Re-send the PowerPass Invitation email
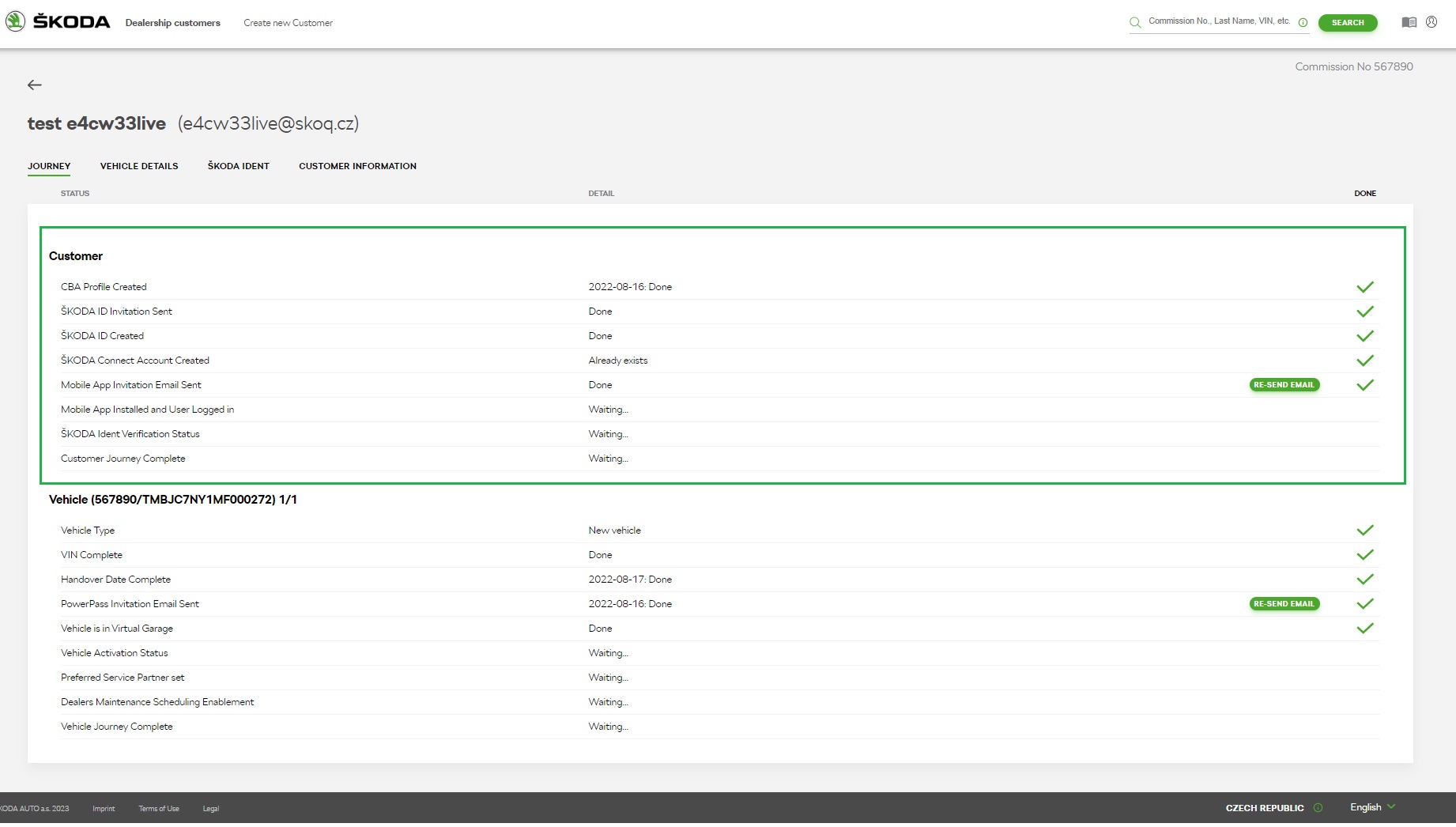Screen dimensions: 1456x827 point(1284,604)
